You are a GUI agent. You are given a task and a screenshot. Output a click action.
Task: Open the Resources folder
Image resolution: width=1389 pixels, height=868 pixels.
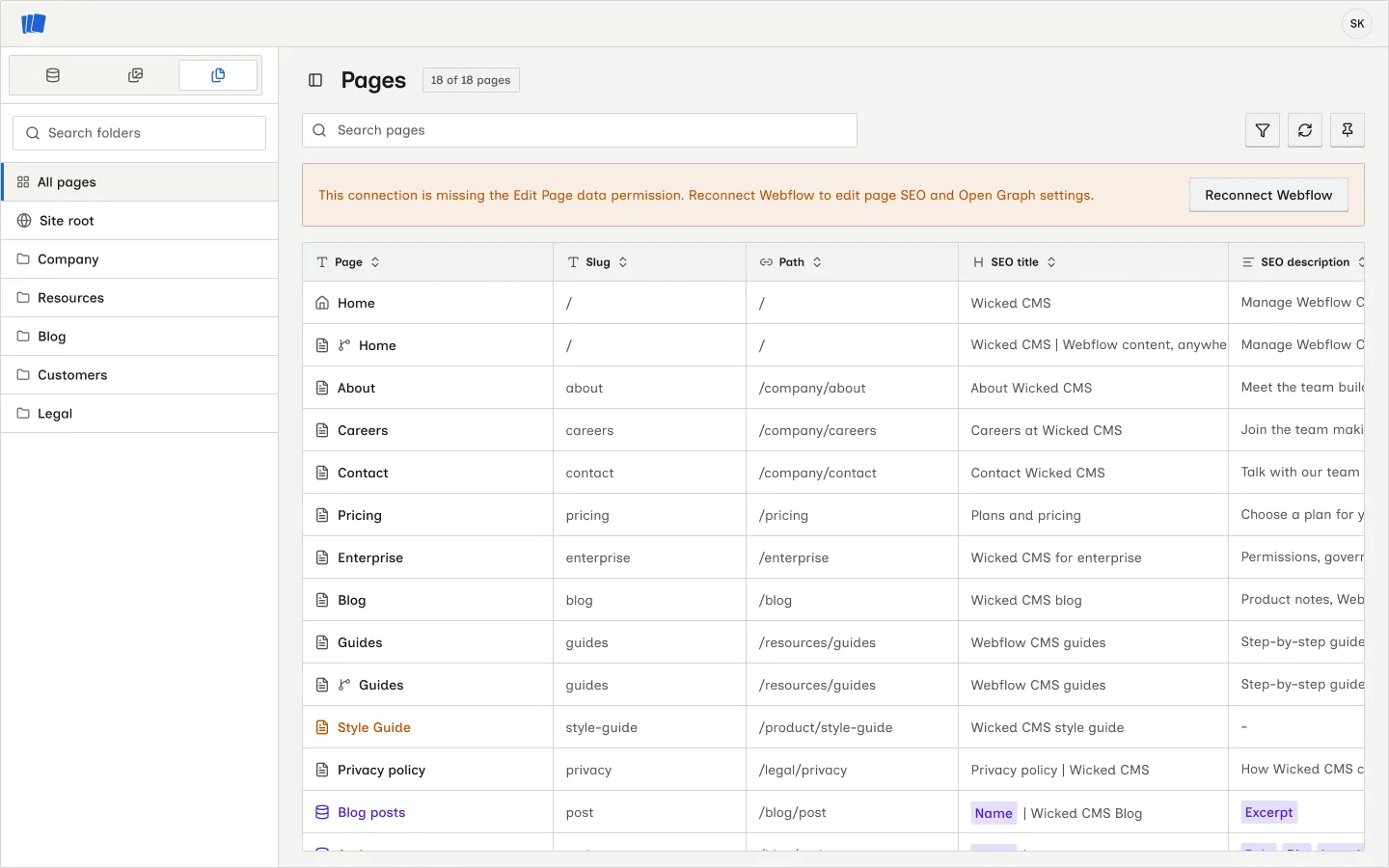[x=140, y=298]
